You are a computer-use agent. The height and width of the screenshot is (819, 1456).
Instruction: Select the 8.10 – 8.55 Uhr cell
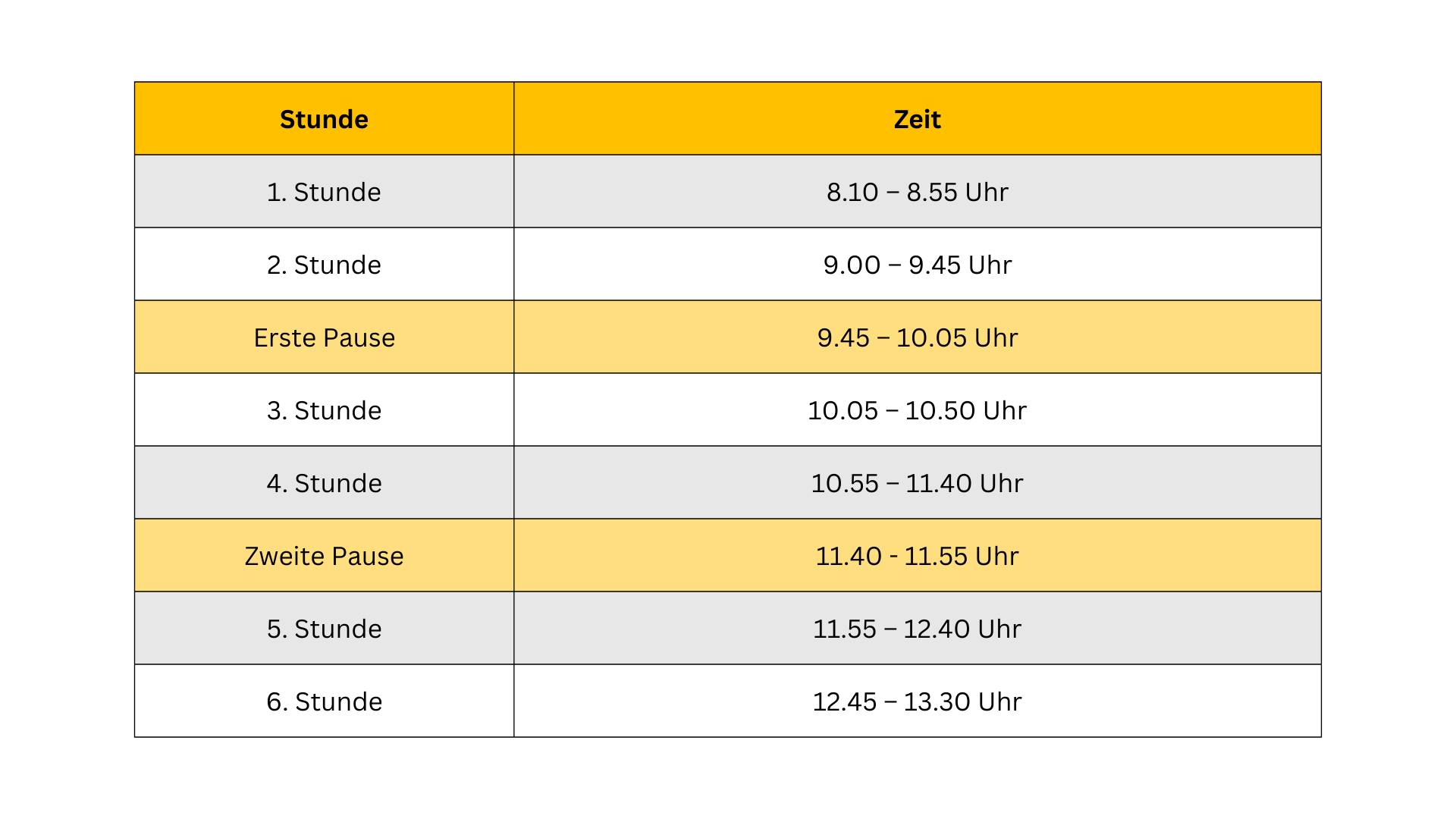click(918, 191)
